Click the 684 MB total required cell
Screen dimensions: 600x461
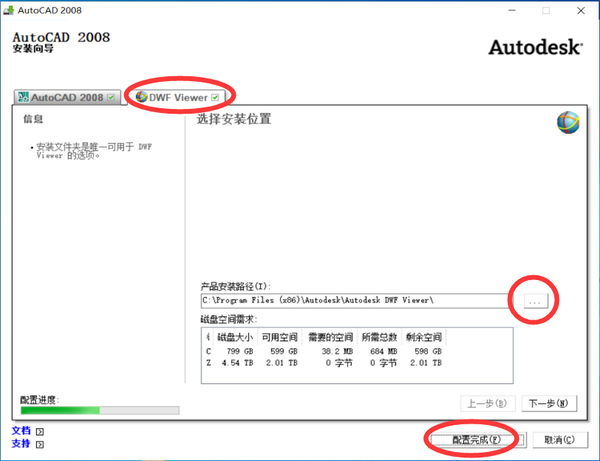[x=384, y=351]
